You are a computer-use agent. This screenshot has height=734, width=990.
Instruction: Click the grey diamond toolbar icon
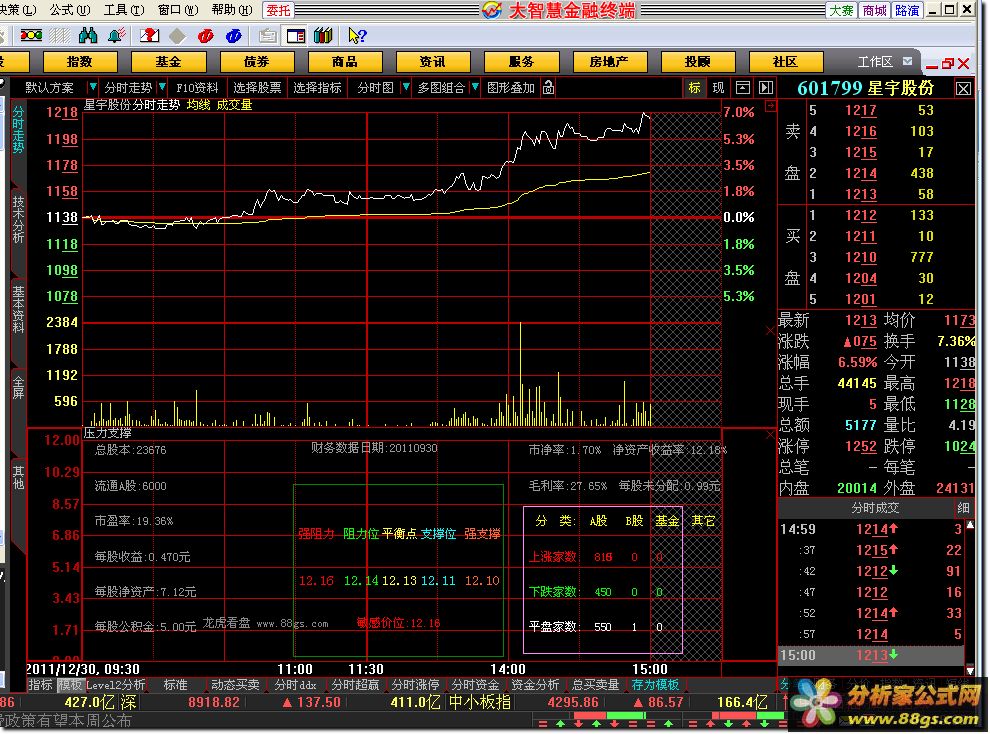[177, 36]
